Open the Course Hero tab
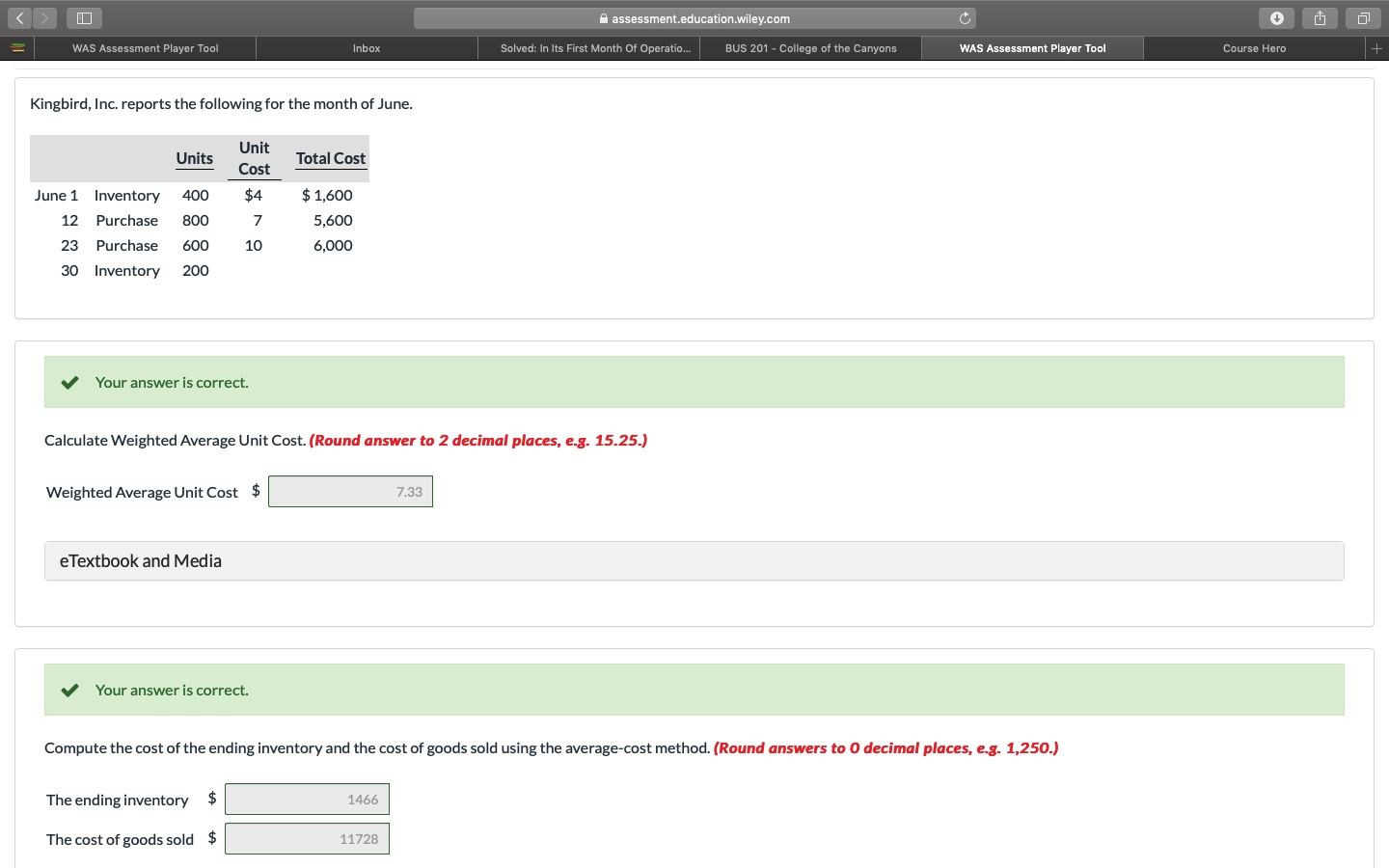This screenshot has height=868, width=1389. [x=1254, y=47]
